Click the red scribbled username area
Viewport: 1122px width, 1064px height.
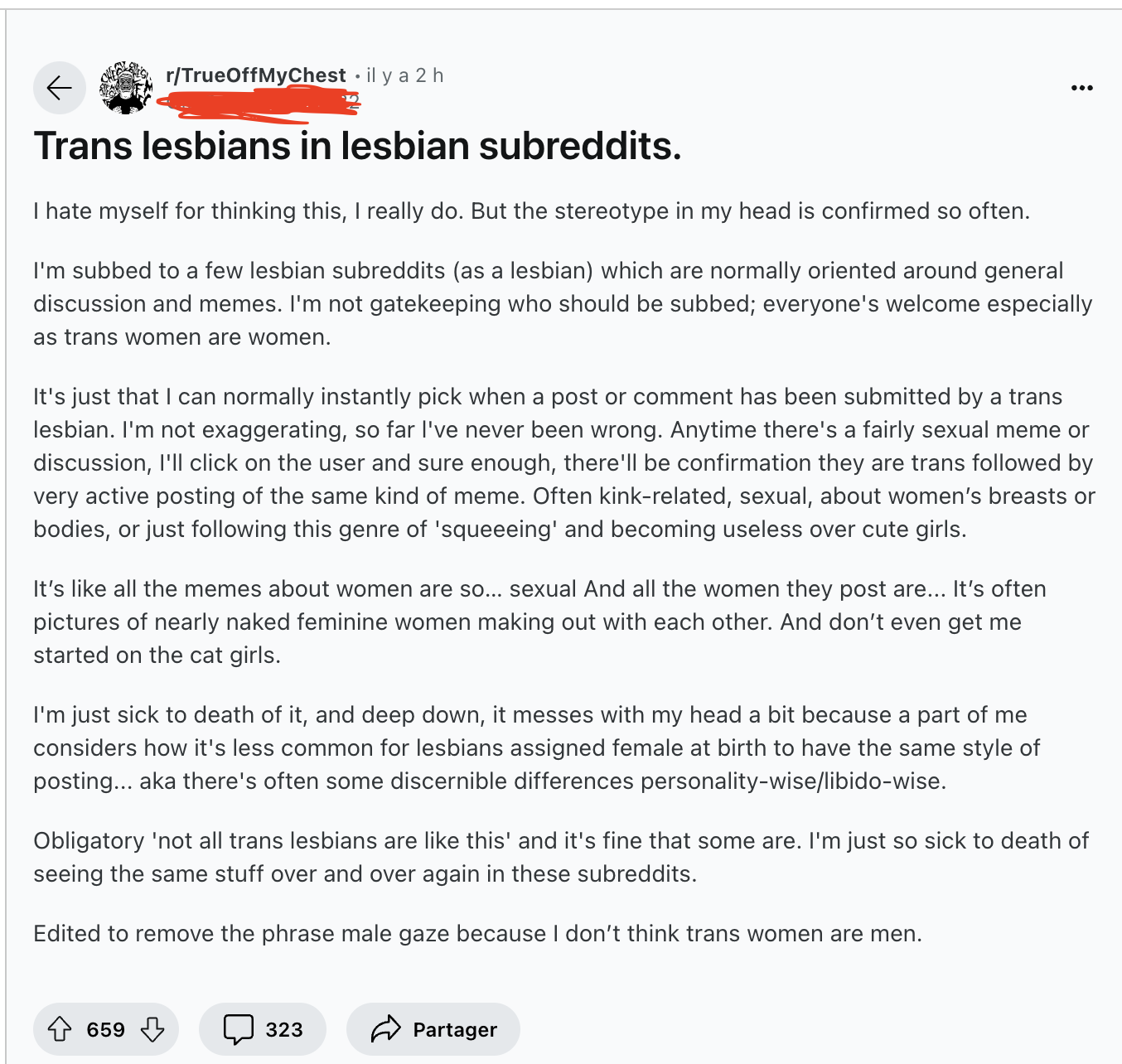click(259, 103)
